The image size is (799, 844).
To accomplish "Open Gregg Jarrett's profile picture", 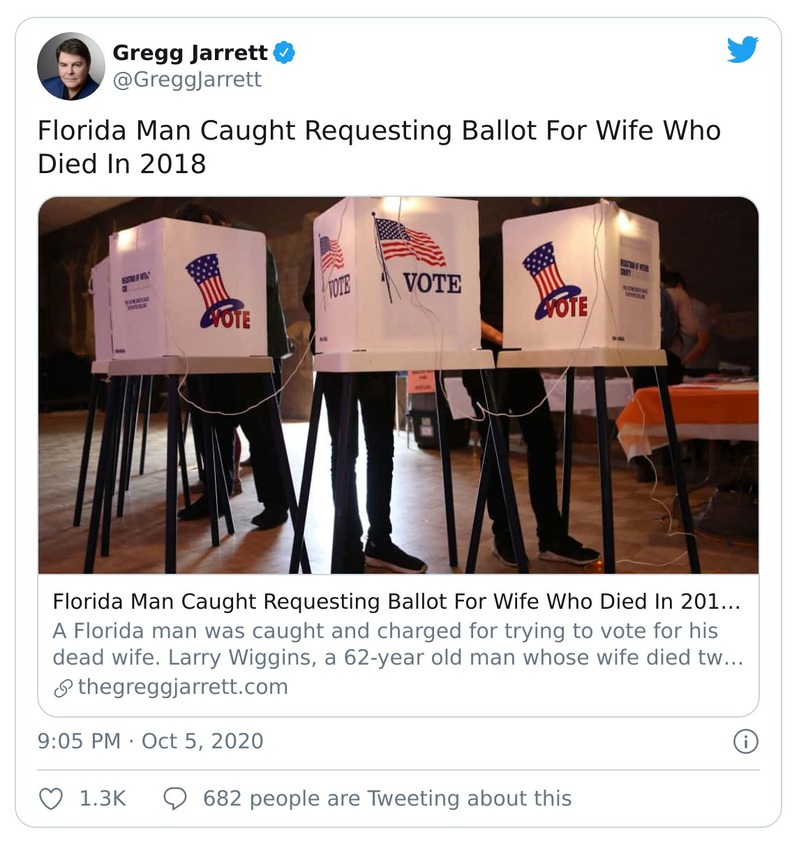I will pyautogui.click(x=71, y=66).
